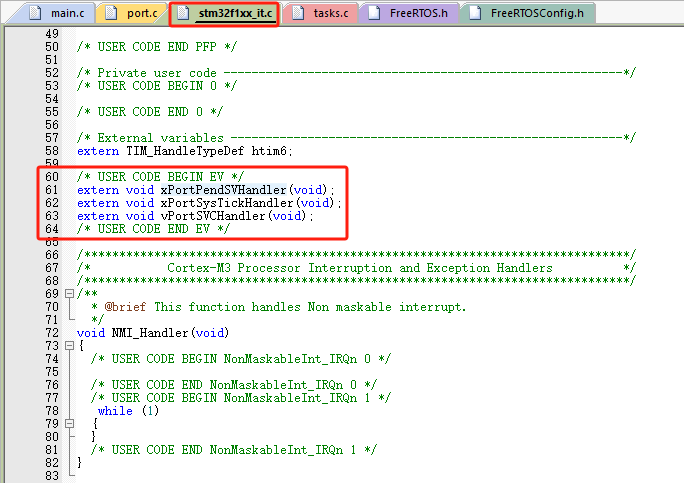The height and width of the screenshot is (483, 684).
Task: Click the 'USER CODE BEGIN EV' comment
Action: [161, 177]
